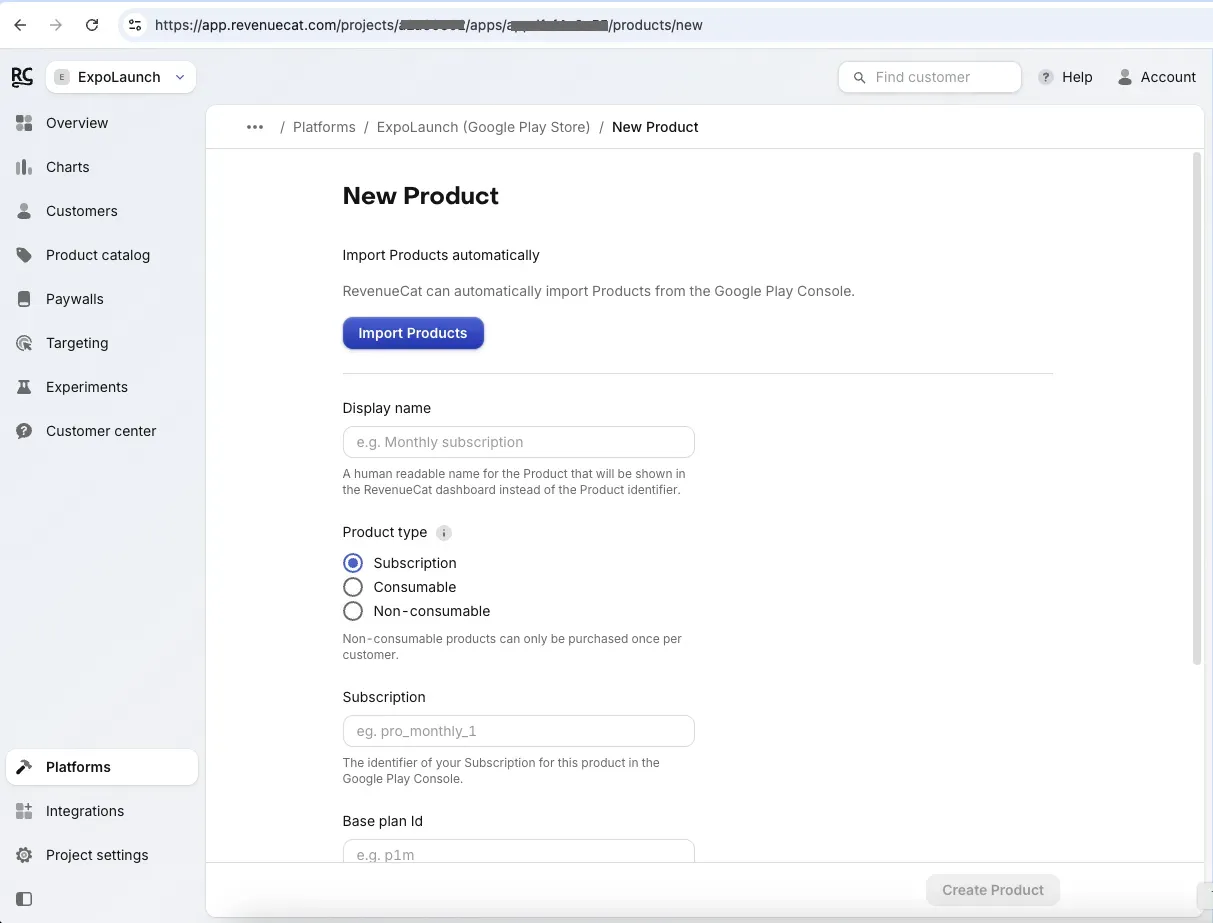
Task: Click Project settings in the sidebar
Action: click(x=102, y=855)
